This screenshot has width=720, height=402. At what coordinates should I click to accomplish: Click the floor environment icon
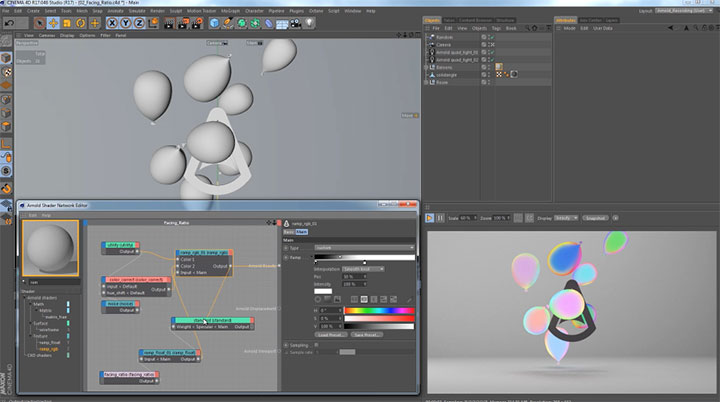click(x=282, y=23)
